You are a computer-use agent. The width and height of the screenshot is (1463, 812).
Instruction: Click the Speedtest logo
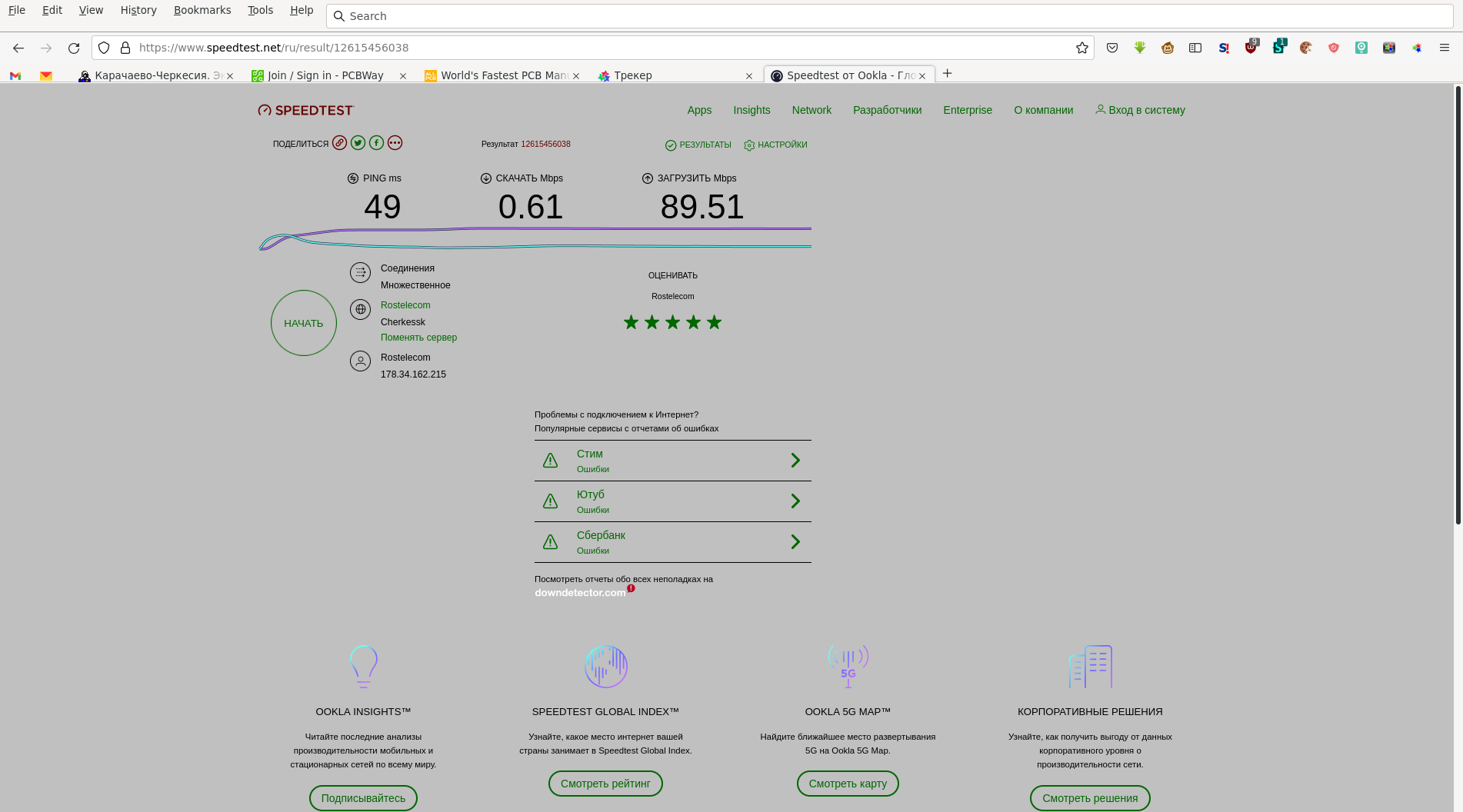coord(305,110)
